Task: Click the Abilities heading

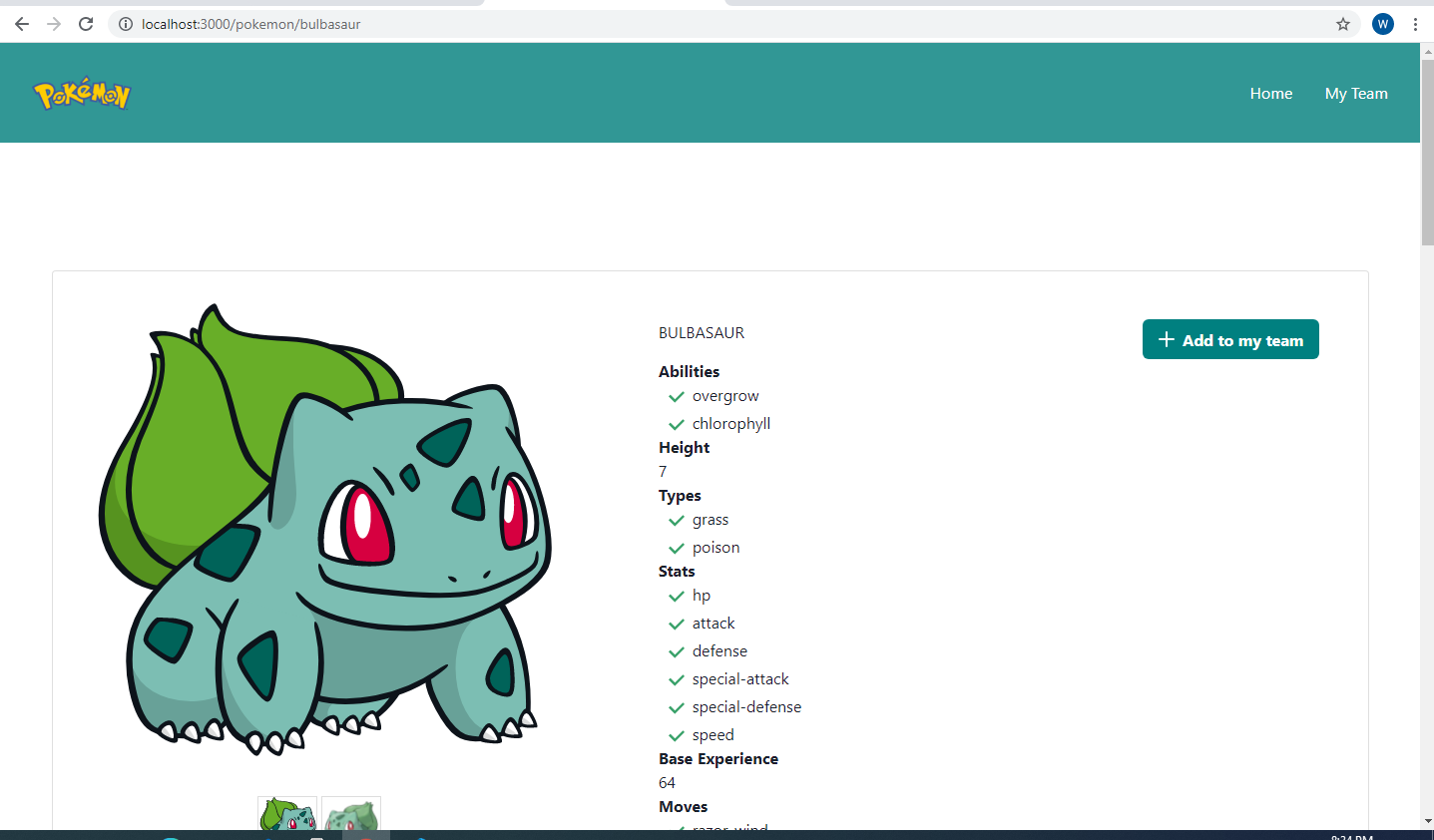Action: tap(689, 371)
